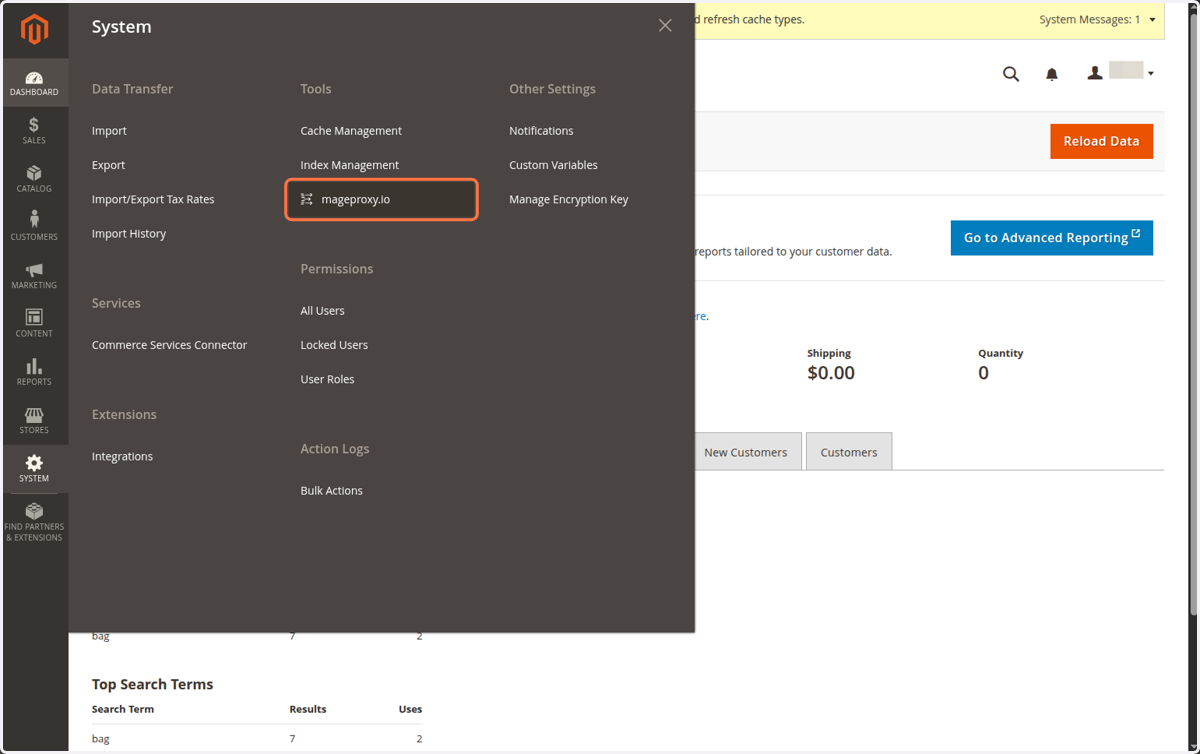This screenshot has width=1200, height=754.
Task: Switch to the New Customers tab
Action: point(745,452)
